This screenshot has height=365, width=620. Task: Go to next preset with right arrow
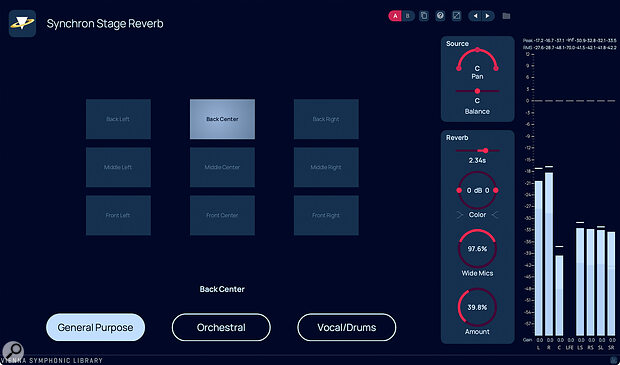(x=488, y=16)
